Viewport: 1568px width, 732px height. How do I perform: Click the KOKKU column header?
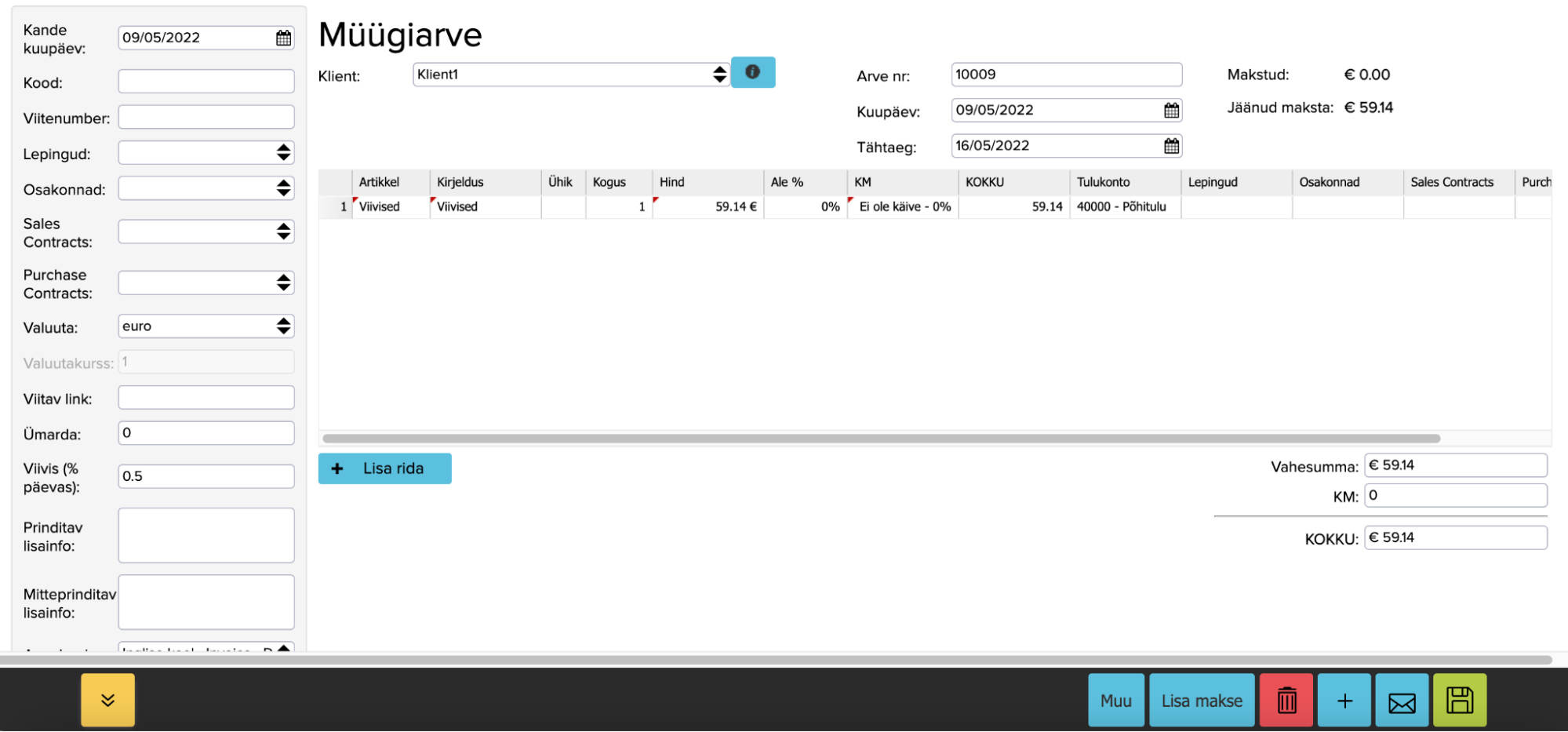point(984,182)
